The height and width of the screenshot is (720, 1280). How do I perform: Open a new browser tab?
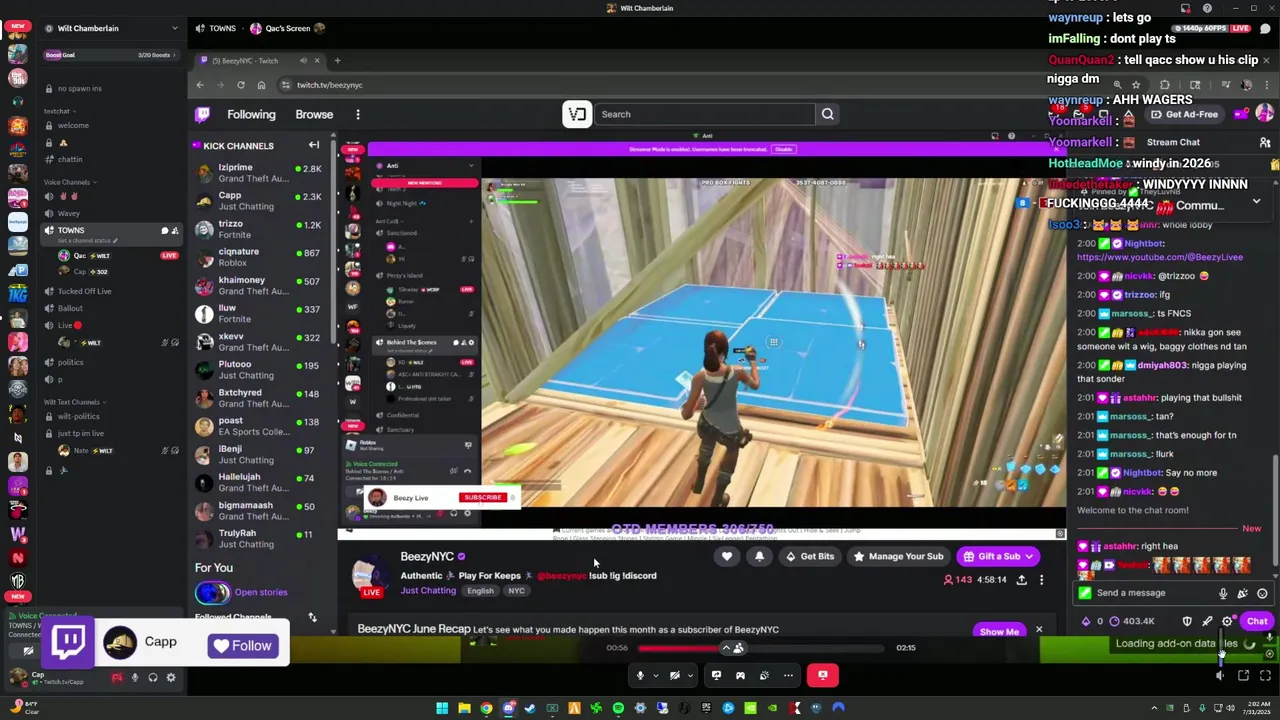coord(337,61)
